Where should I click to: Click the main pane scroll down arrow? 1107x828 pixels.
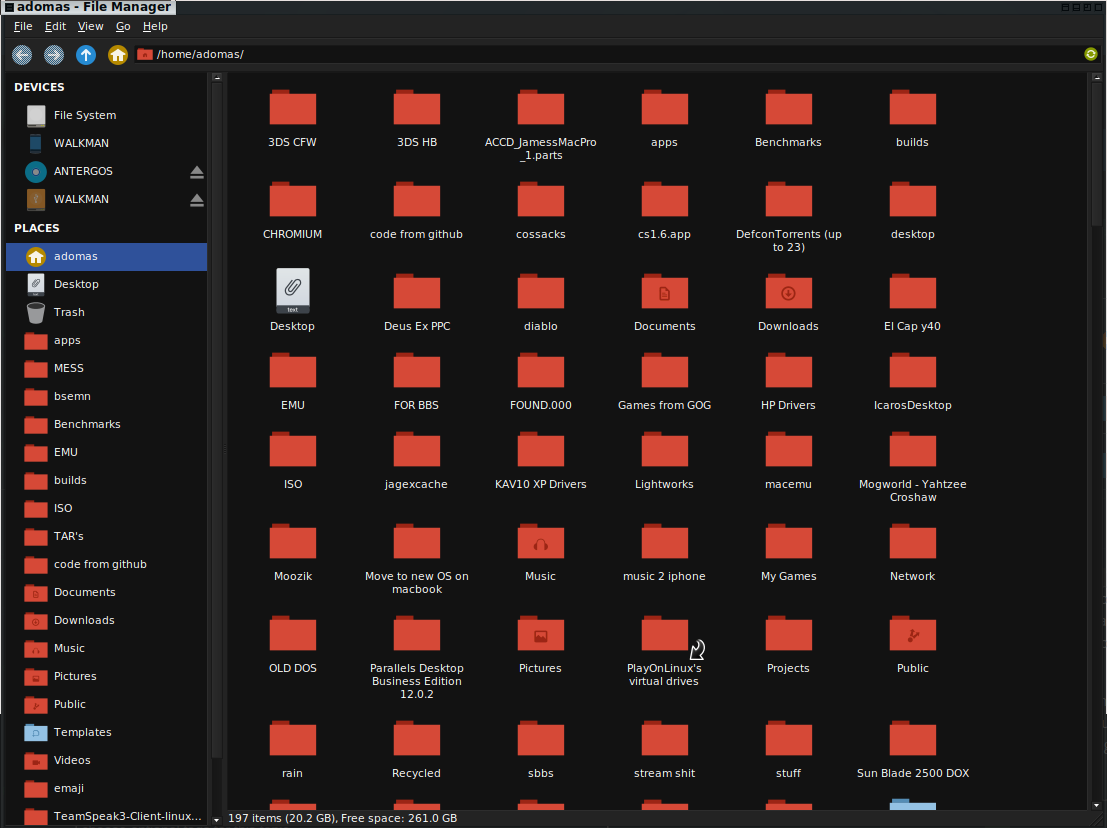(x=1096, y=805)
